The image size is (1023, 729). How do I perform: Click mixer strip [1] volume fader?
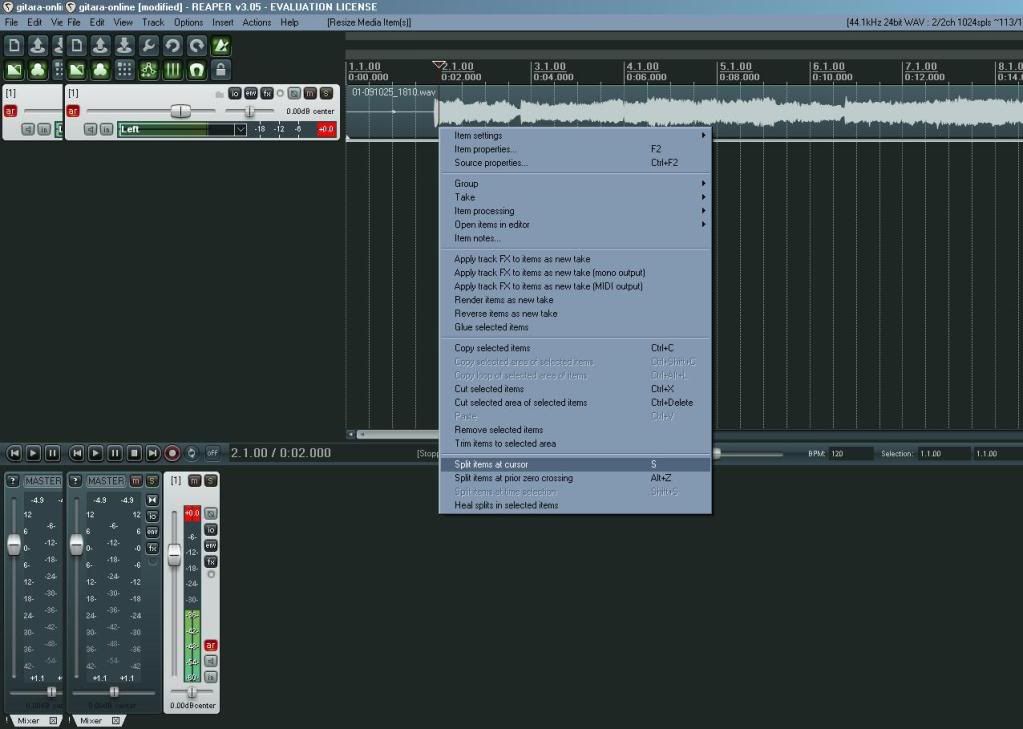[x=174, y=555]
